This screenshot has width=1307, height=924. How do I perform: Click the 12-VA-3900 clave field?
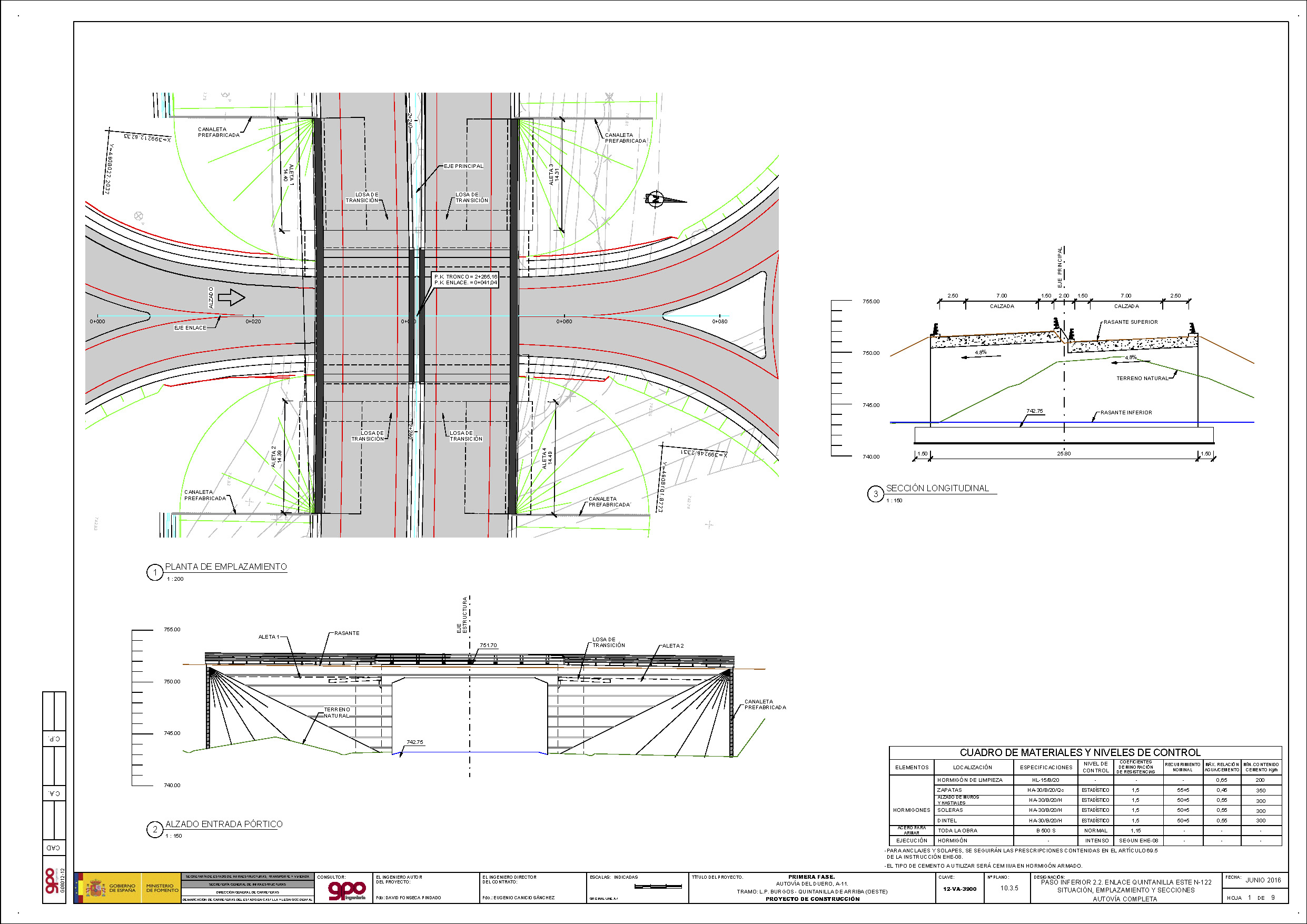[959, 889]
